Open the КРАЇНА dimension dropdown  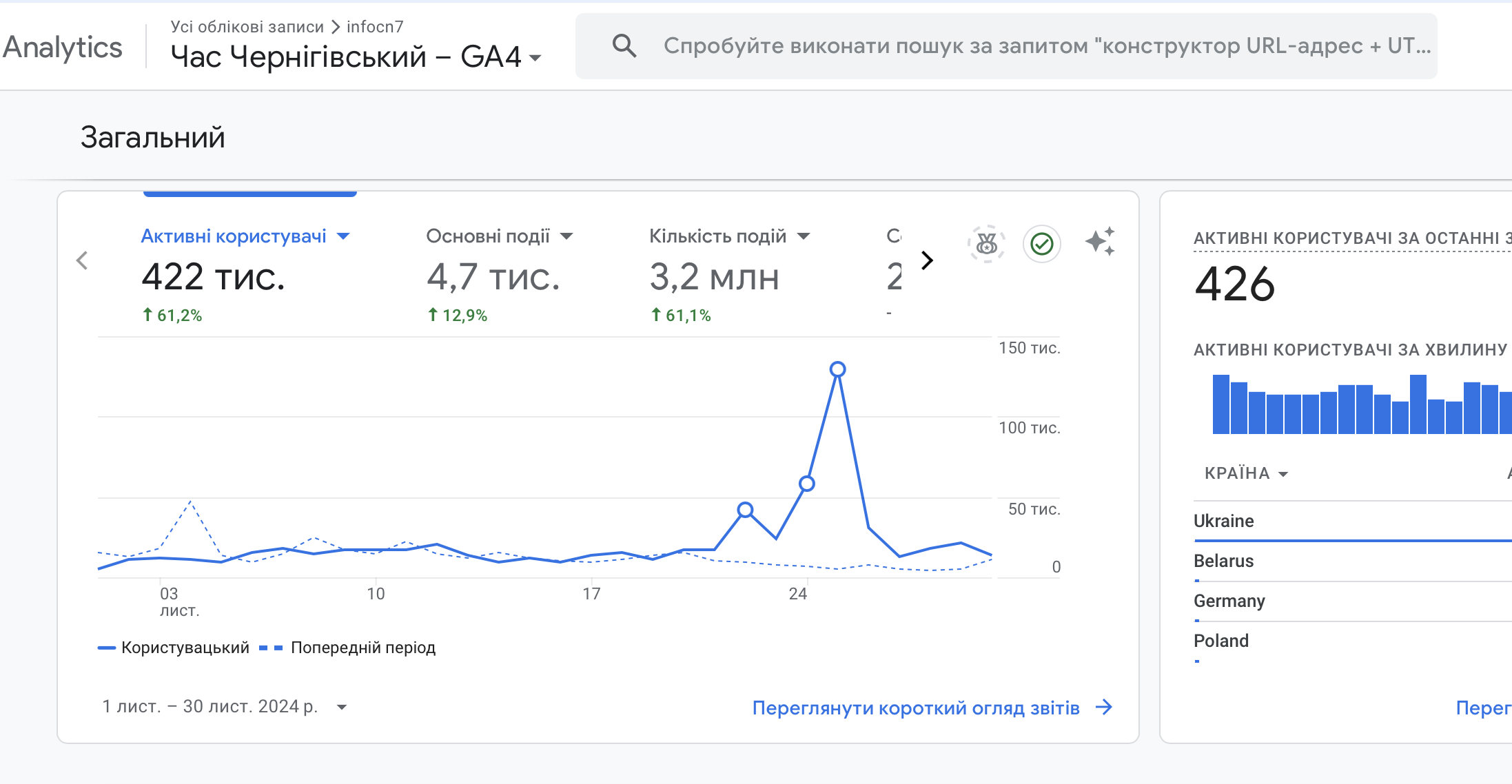click(1246, 473)
